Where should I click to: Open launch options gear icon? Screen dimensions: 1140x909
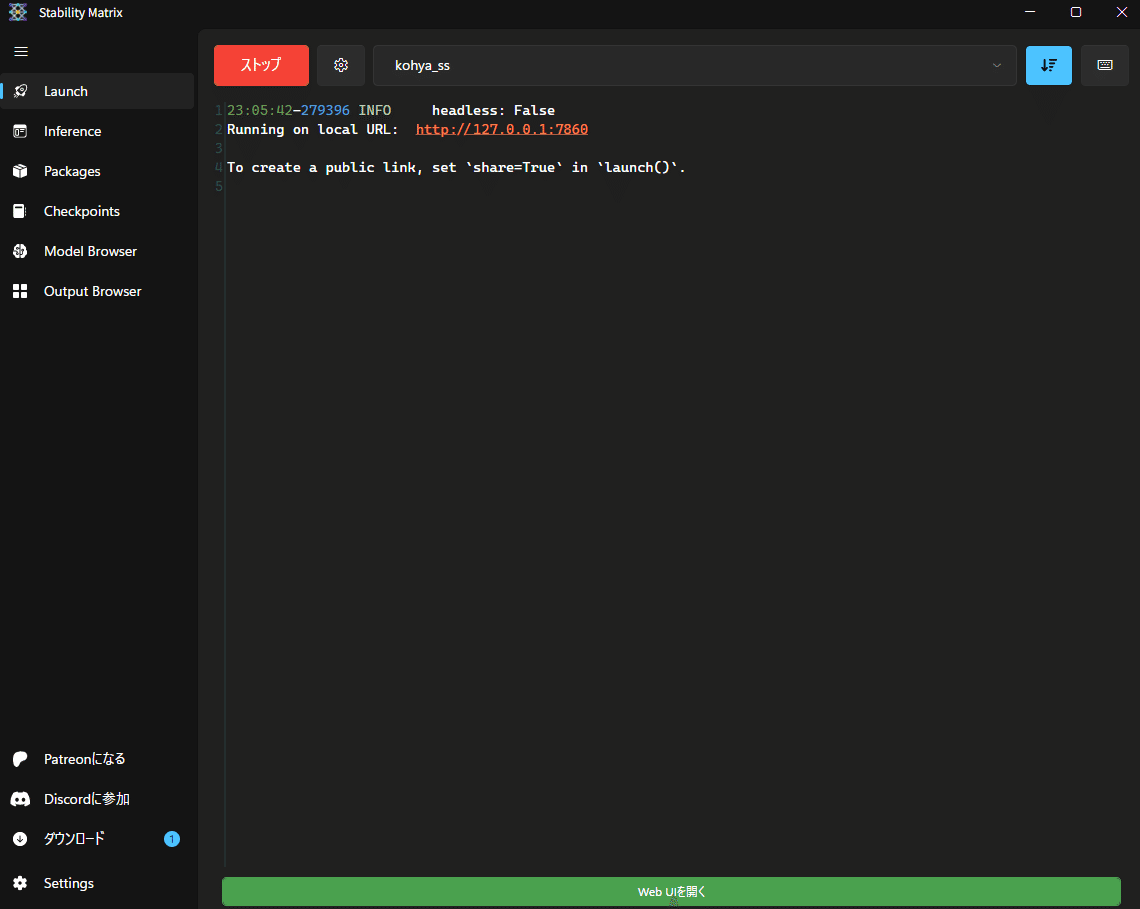[x=341, y=65]
